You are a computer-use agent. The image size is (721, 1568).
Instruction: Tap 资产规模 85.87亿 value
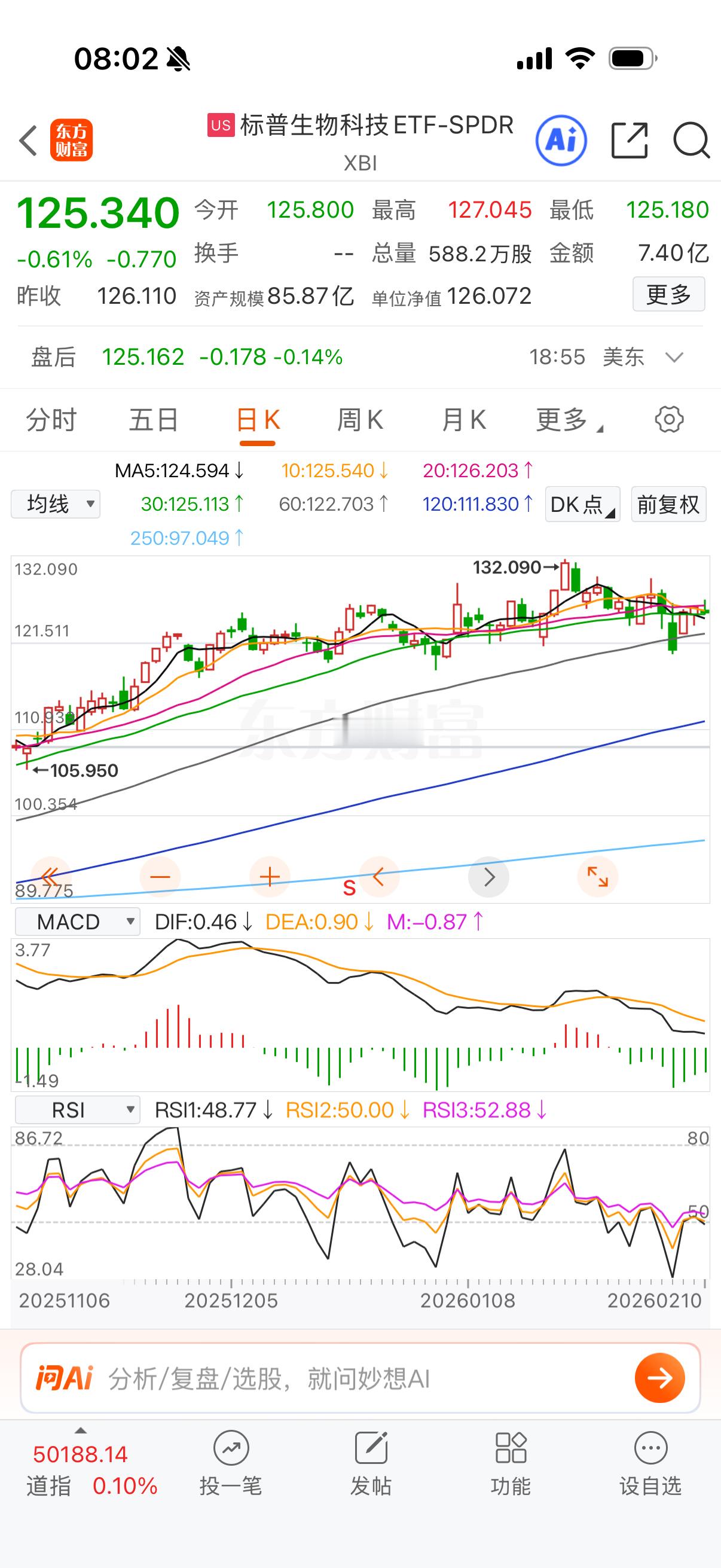(310, 297)
